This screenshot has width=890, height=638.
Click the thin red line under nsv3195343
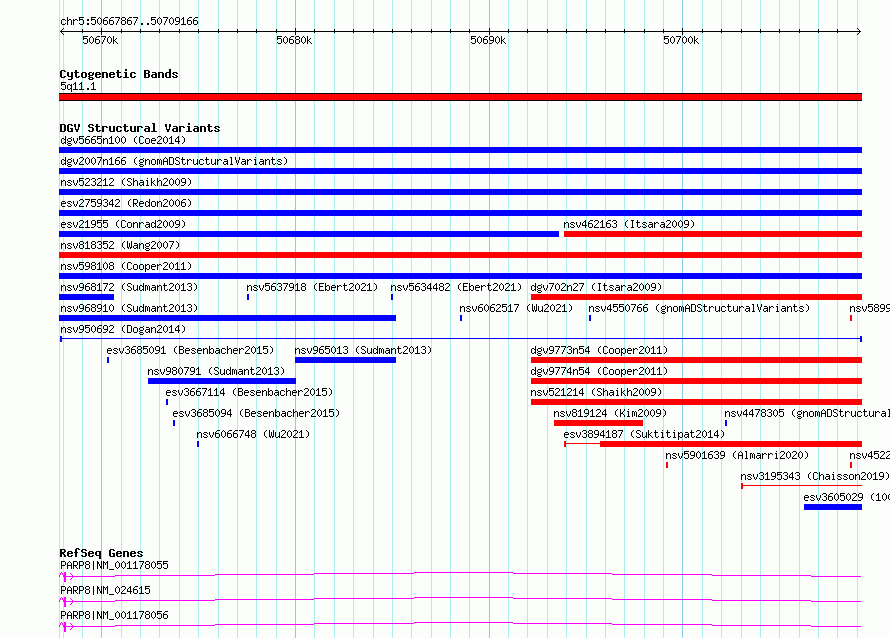click(x=801, y=486)
